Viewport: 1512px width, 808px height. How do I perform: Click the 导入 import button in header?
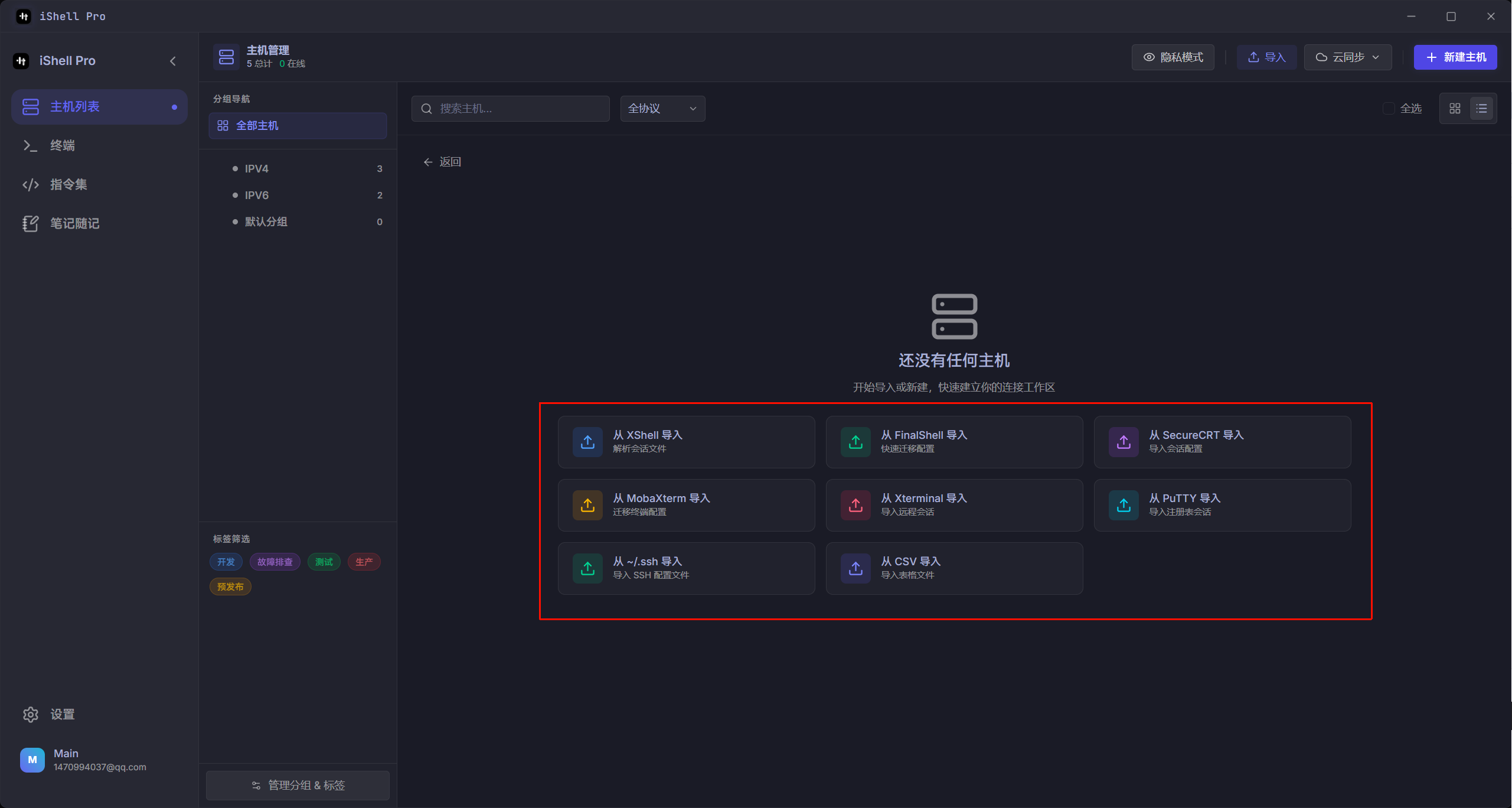click(1267, 57)
